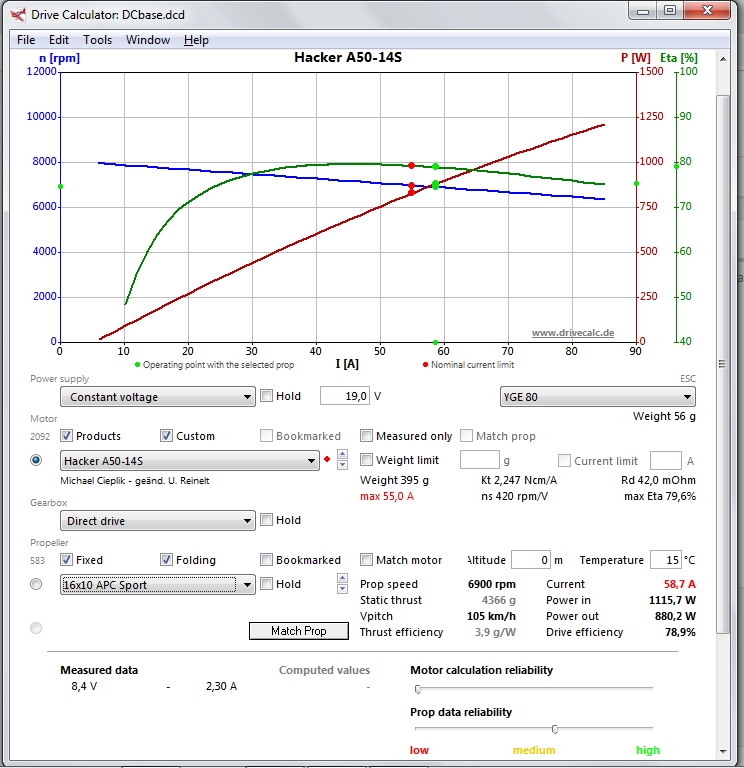
Task: Expand the 16x10 APC Sport propeller dropdown
Action: coord(157,585)
